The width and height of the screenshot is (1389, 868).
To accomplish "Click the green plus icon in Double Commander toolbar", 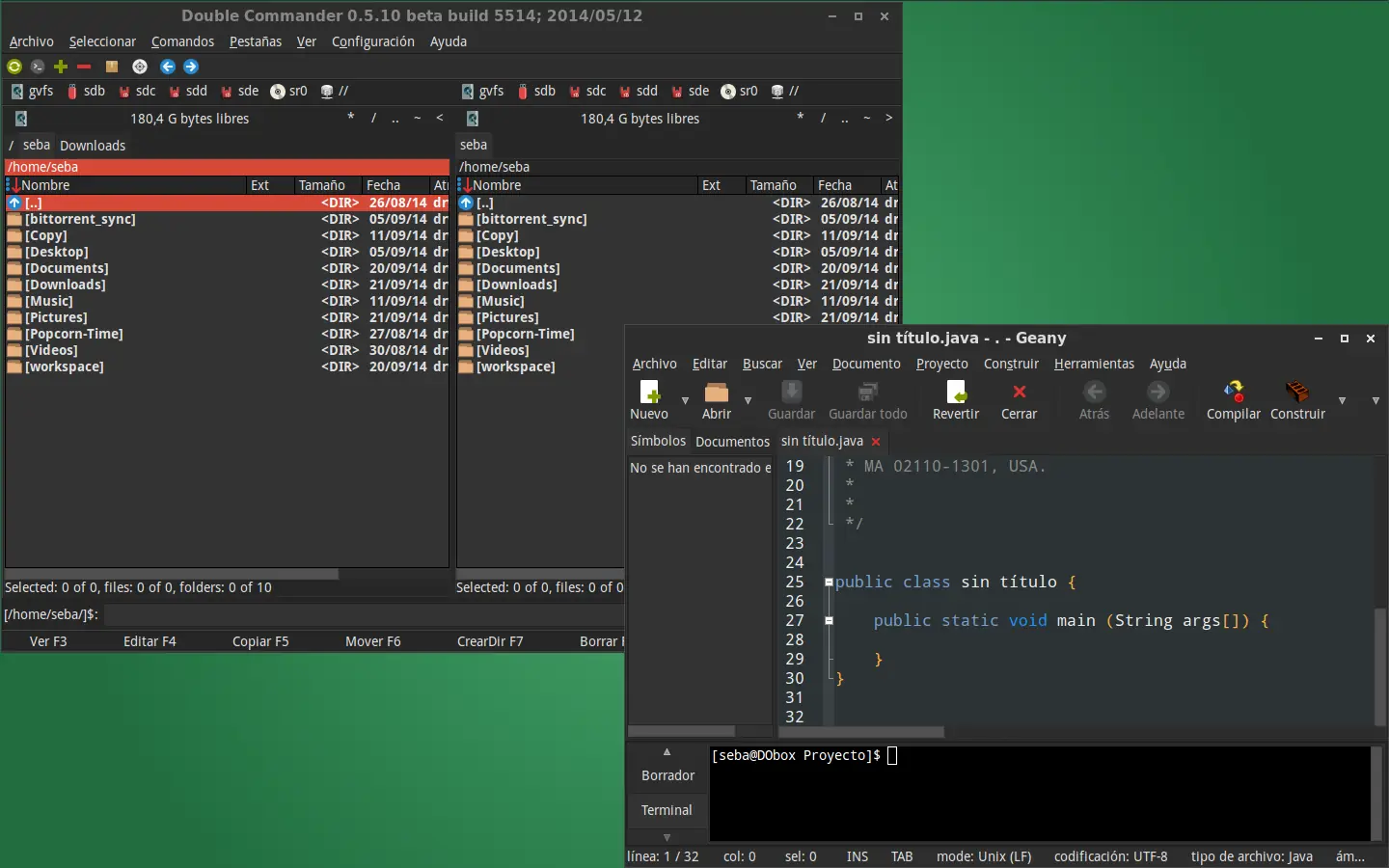I will point(61,67).
